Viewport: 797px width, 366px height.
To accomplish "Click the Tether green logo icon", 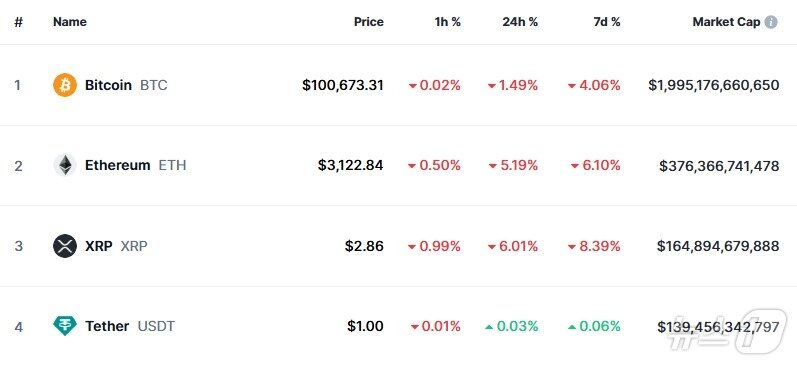I will (65, 326).
